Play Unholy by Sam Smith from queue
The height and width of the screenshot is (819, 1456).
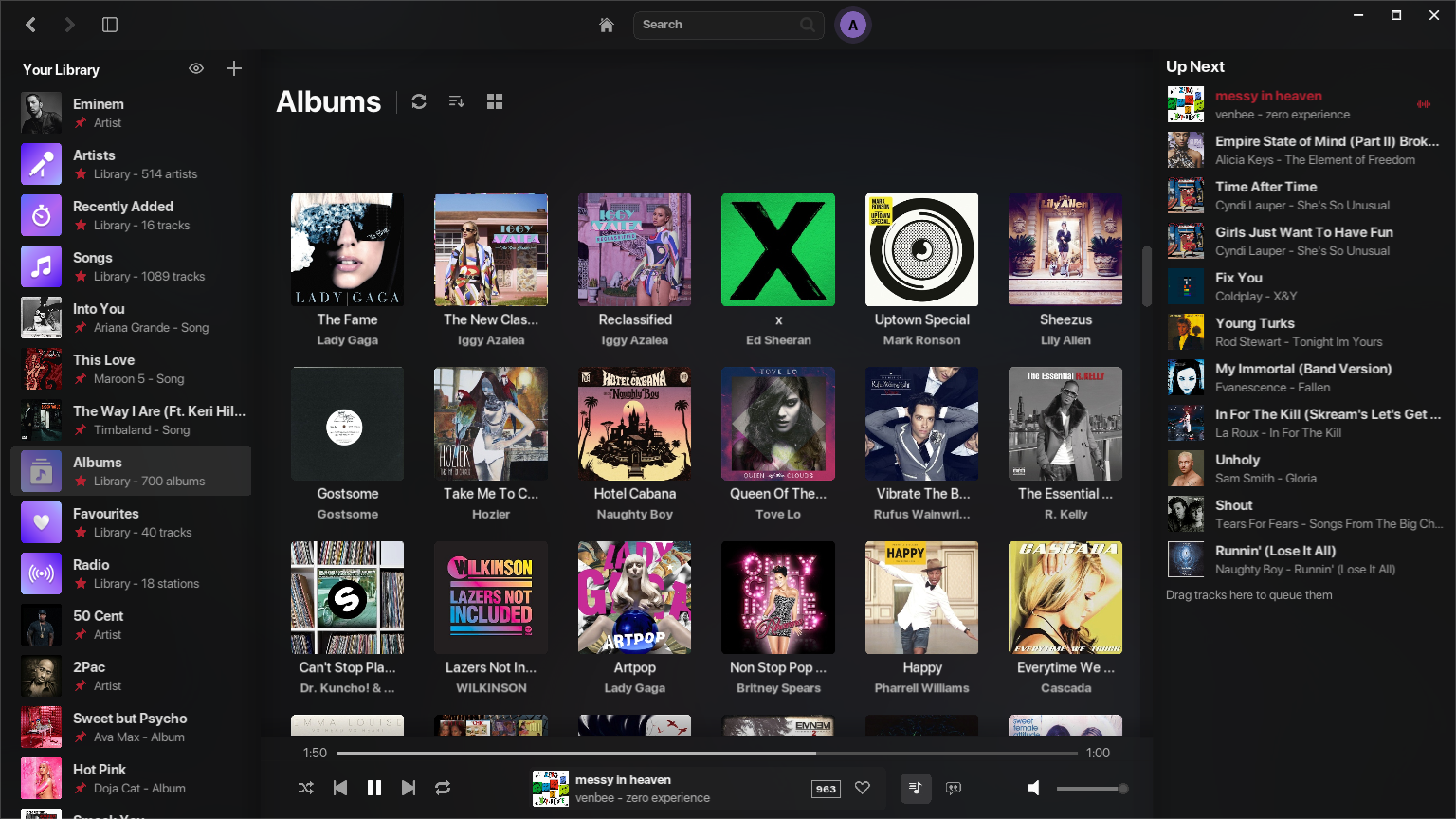pos(1305,468)
